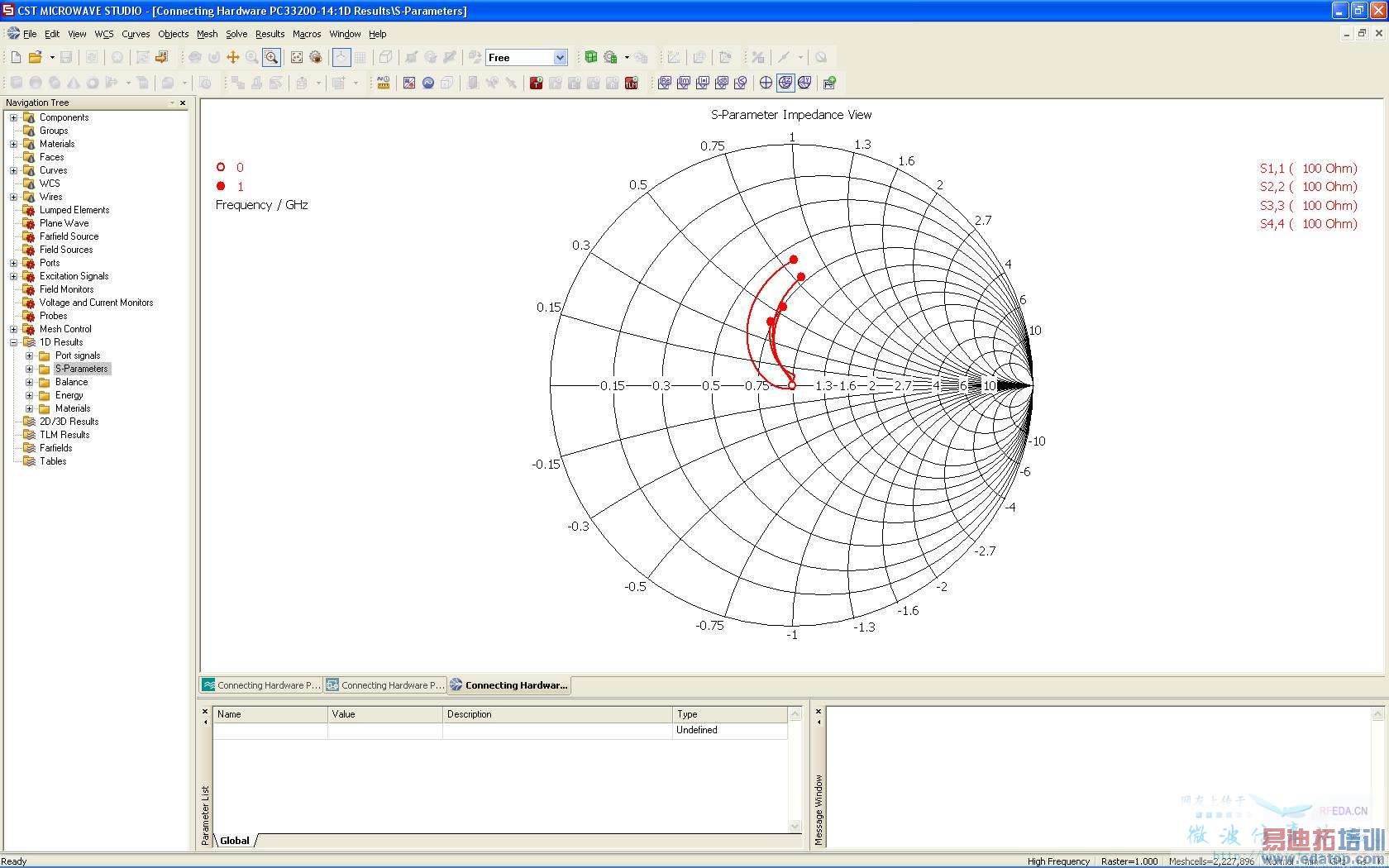Viewport: 1389px width, 868px height.
Task: Close the Navigation Tree panel
Action: (x=183, y=103)
